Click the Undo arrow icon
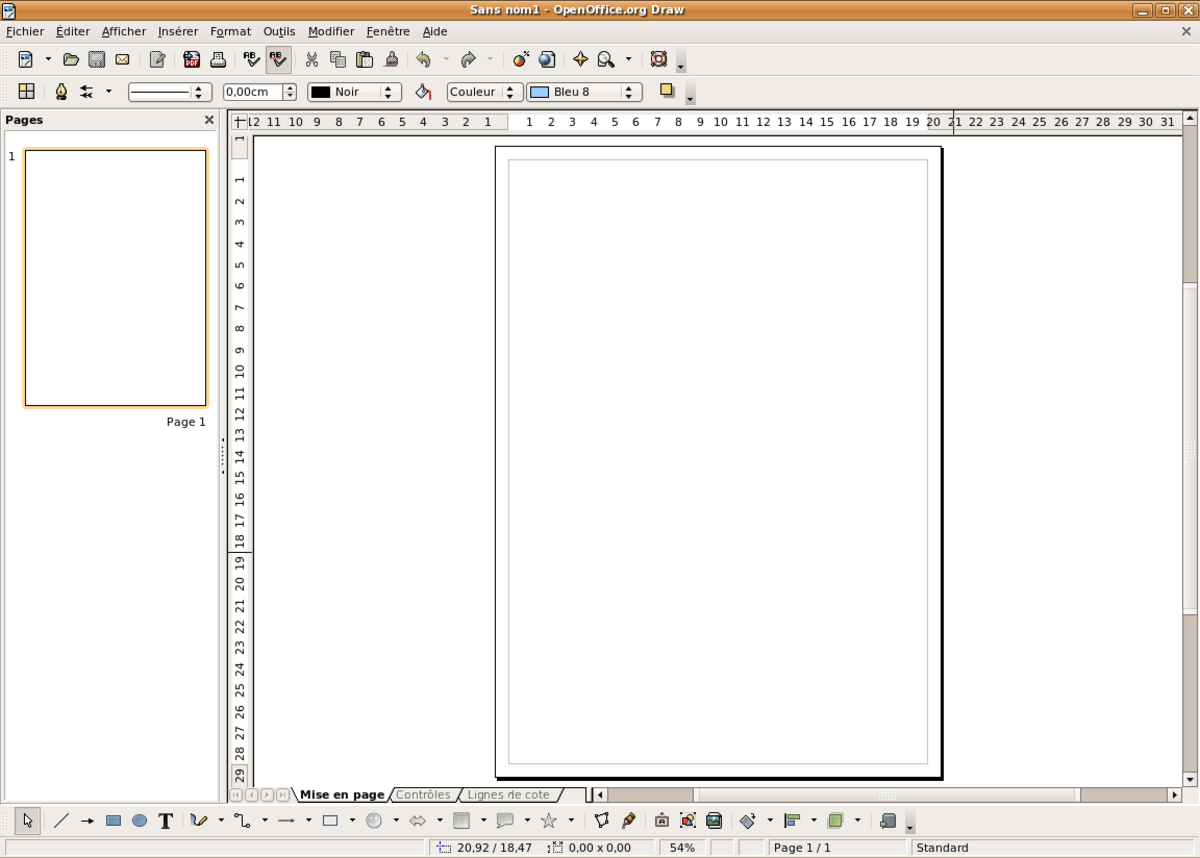The height and width of the screenshot is (858, 1200). (424, 59)
